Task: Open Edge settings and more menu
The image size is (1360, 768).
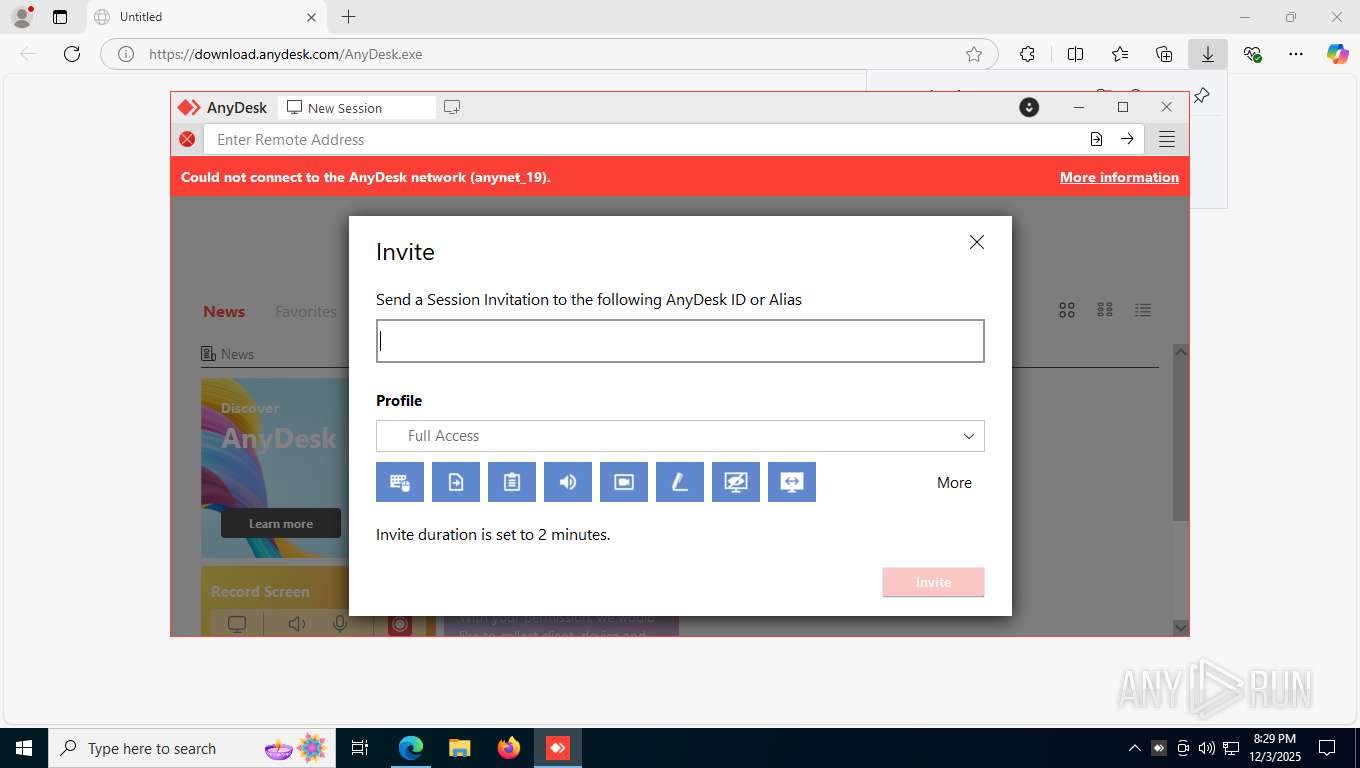Action: point(1296,54)
